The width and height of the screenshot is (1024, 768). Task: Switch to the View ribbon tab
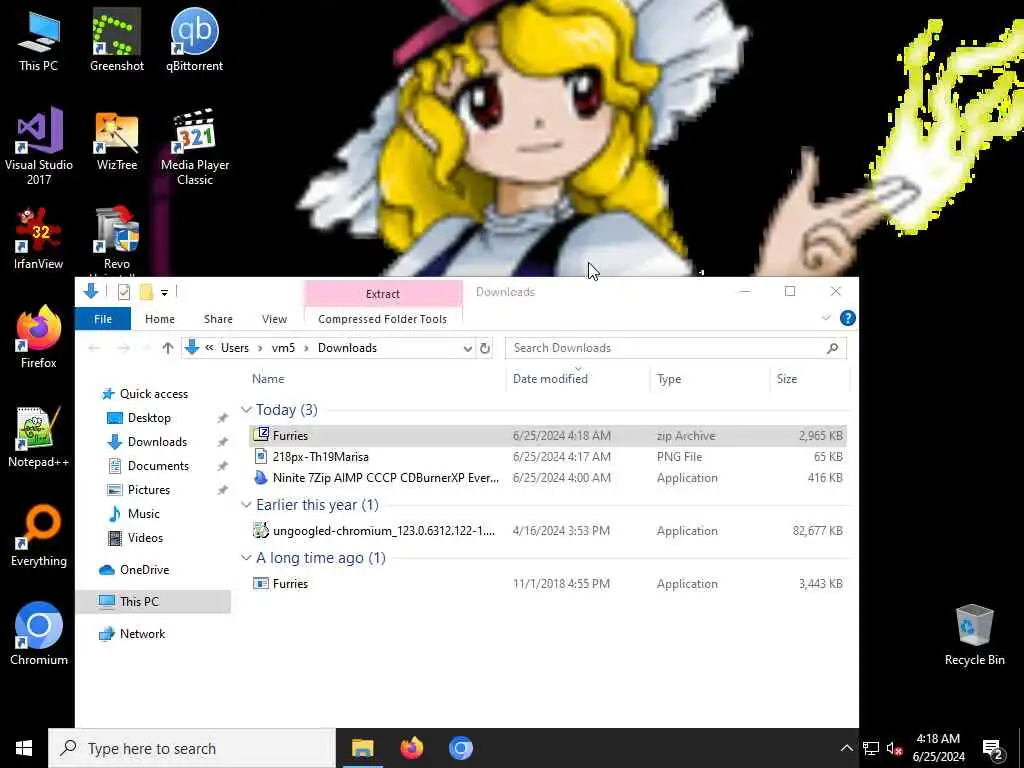pyautogui.click(x=274, y=319)
